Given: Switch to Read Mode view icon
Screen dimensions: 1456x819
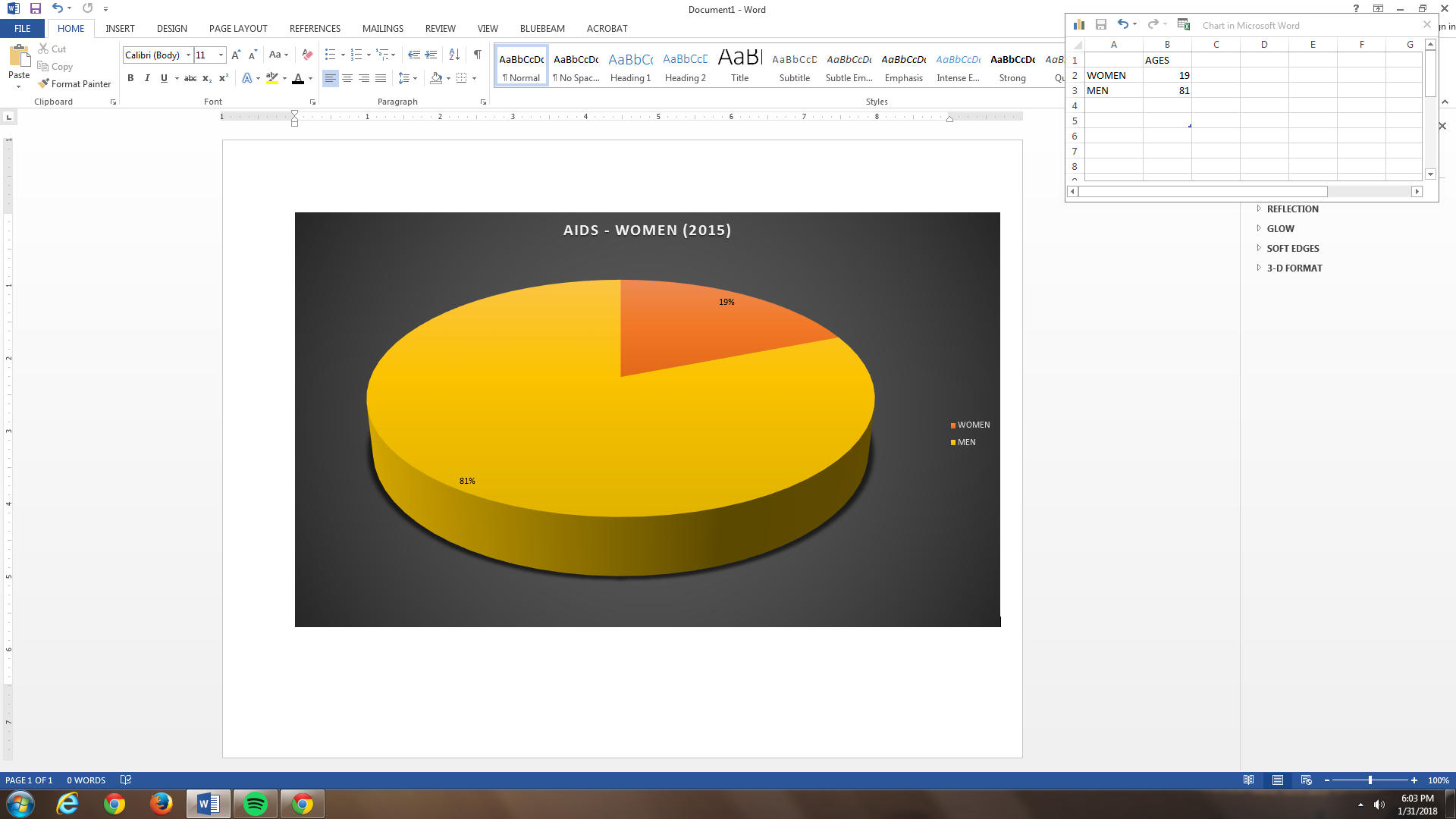Looking at the screenshot, I should coord(1248,780).
